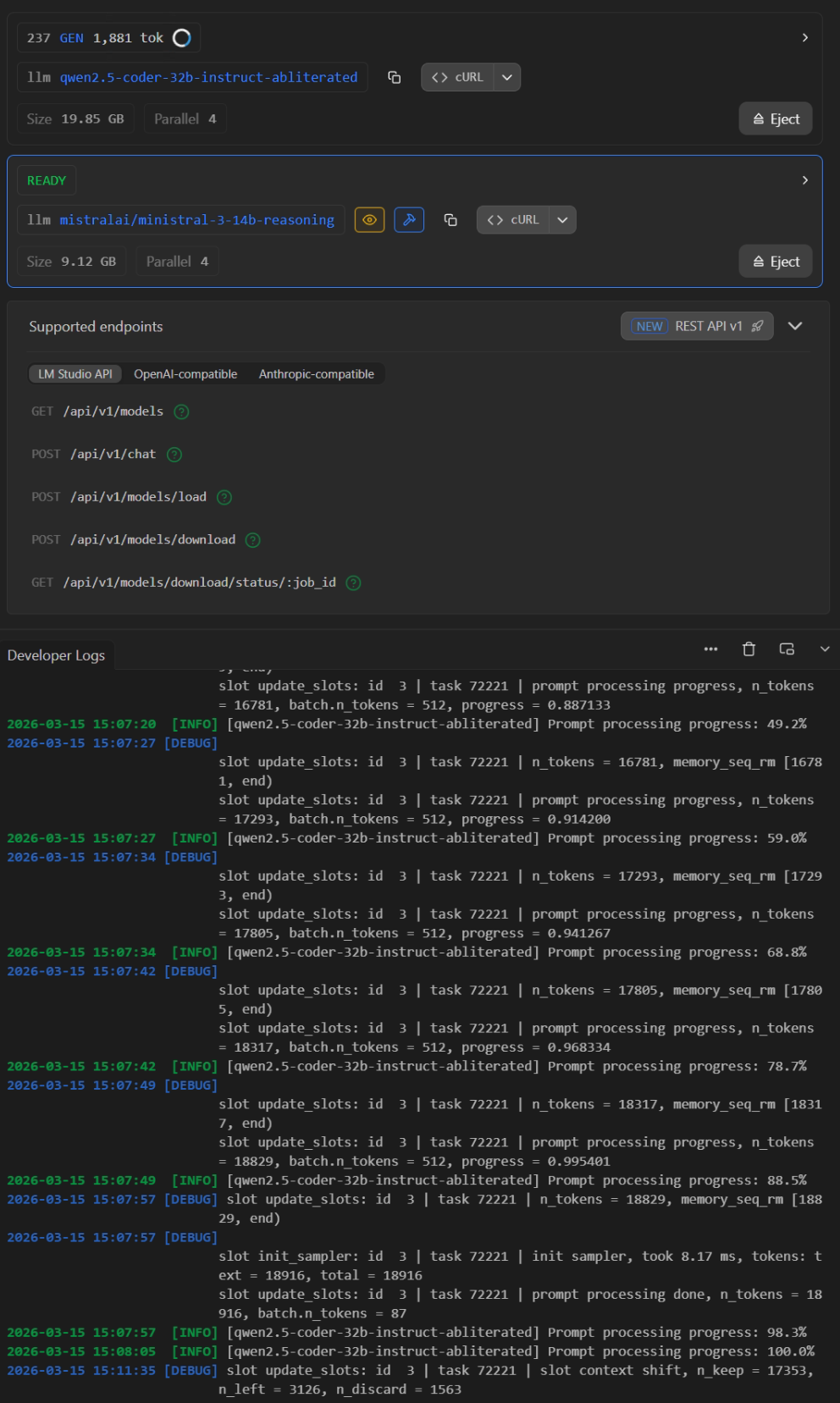Collapse the Developer Logs panel
Screen dimensions: 840x1403
point(825,649)
